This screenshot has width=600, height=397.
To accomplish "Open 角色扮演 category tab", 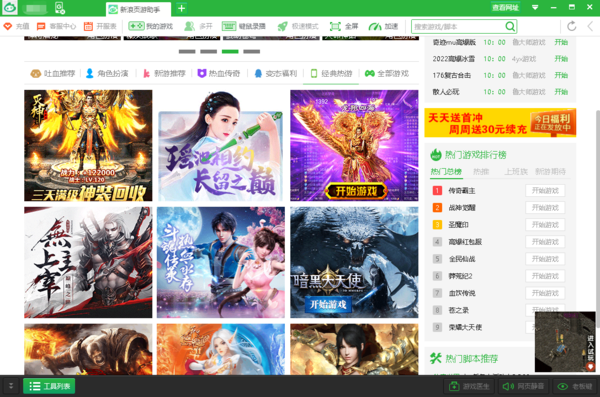I will pos(107,73).
